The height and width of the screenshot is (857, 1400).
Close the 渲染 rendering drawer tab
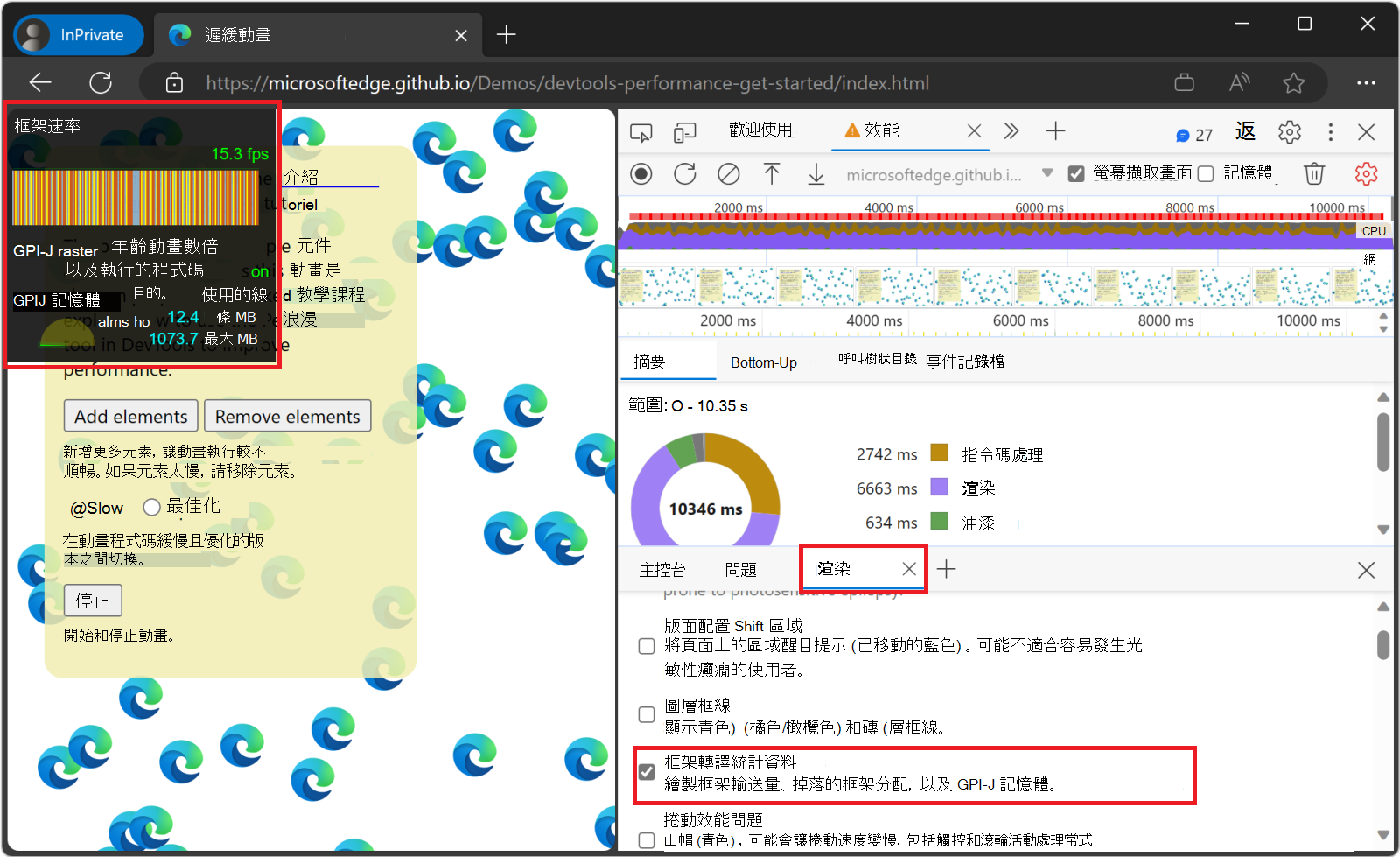[909, 569]
